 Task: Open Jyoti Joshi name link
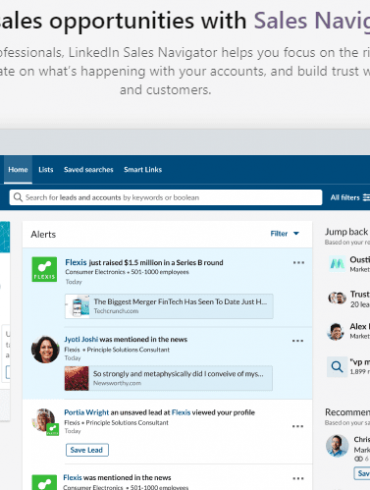[x=81, y=339]
